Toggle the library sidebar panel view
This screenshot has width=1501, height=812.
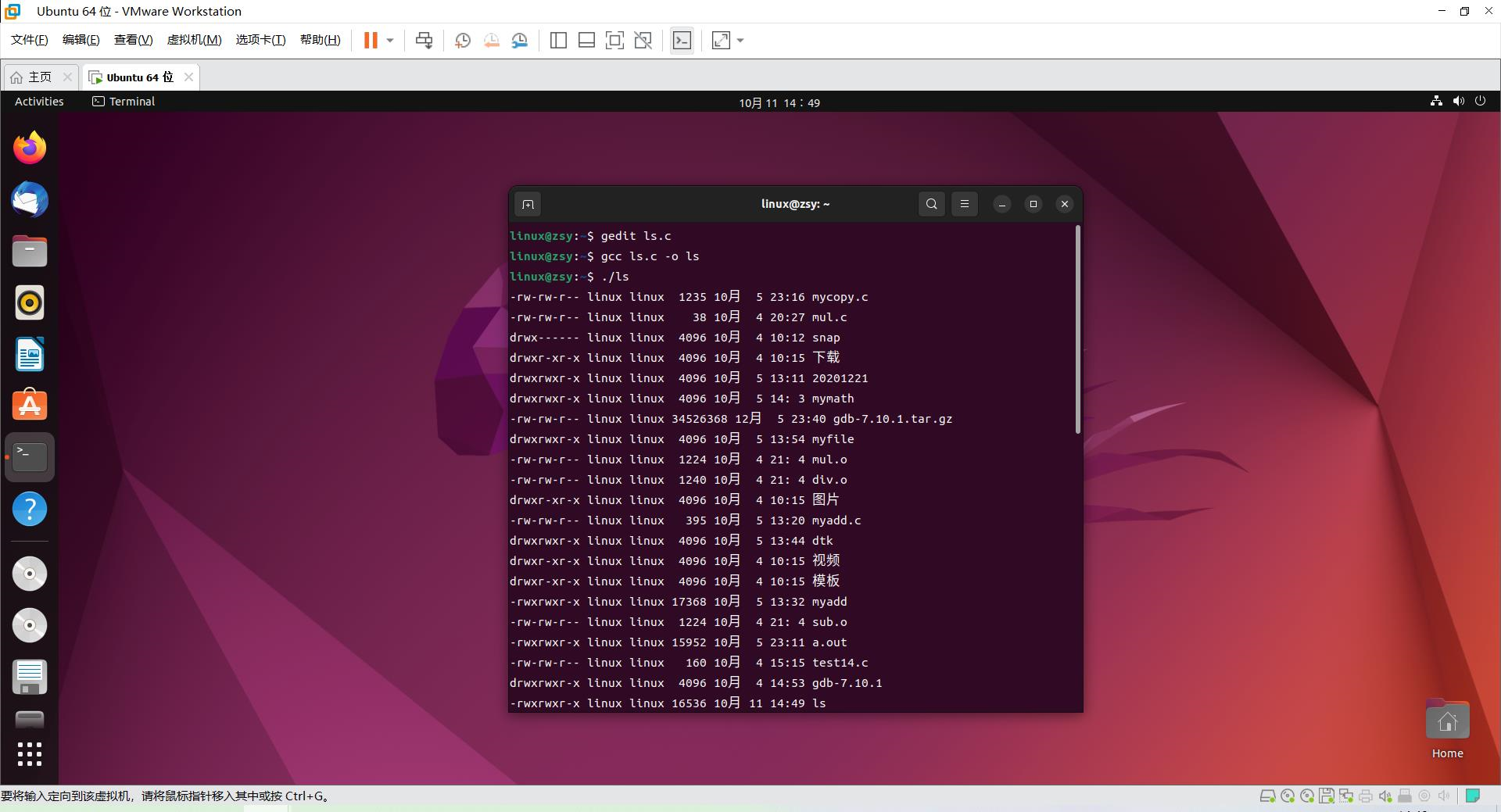click(x=558, y=41)
